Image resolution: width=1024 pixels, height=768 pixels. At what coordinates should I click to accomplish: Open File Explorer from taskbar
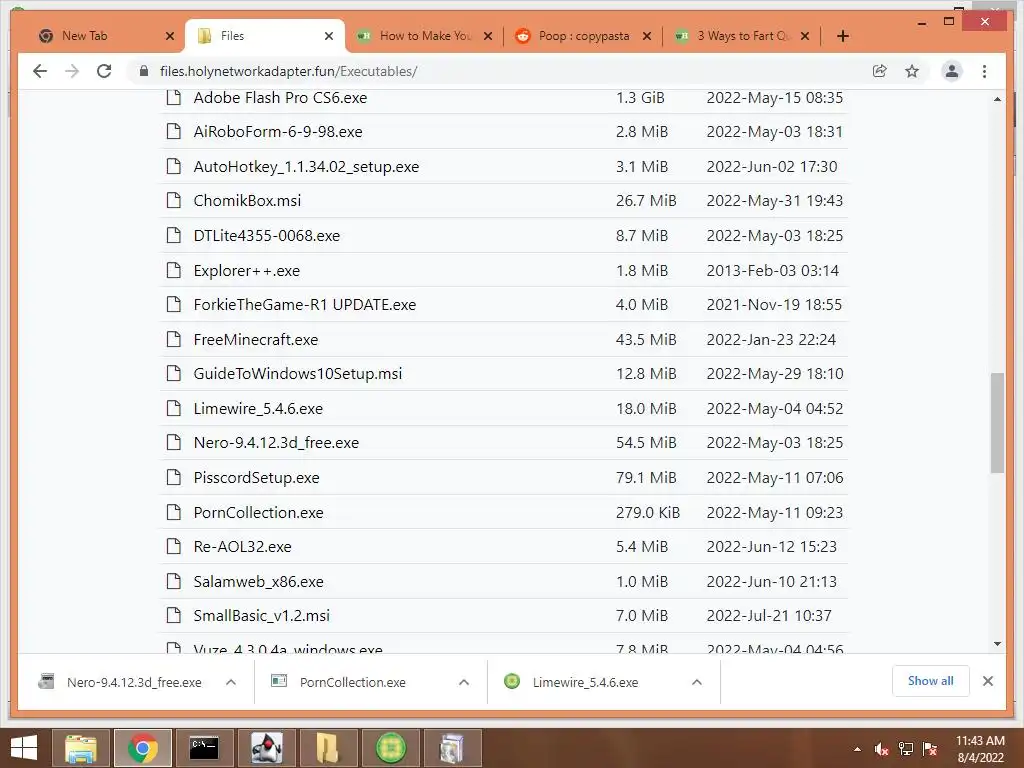(x=80, y=748)
